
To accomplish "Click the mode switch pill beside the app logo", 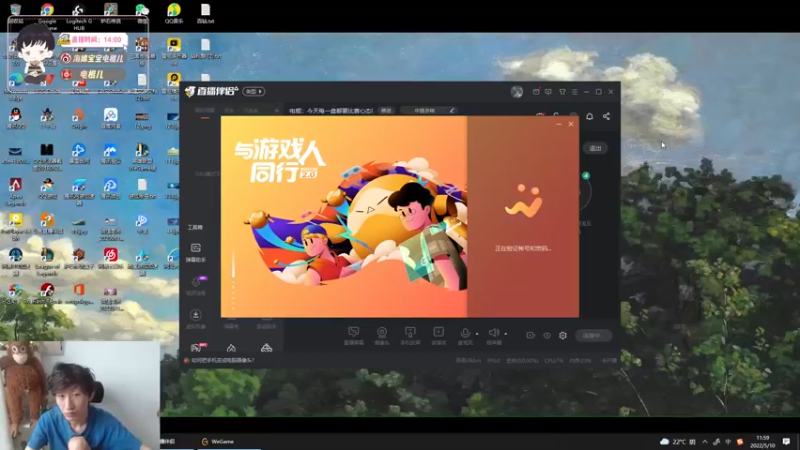I will click(254, 92).
